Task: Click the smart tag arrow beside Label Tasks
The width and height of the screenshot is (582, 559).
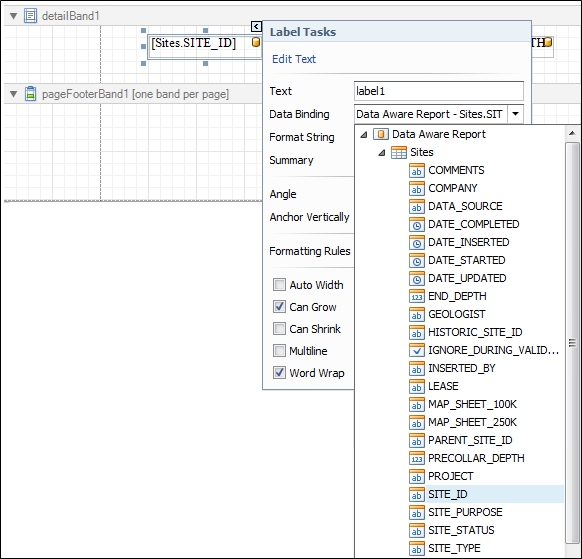Action: click(256, 26)
